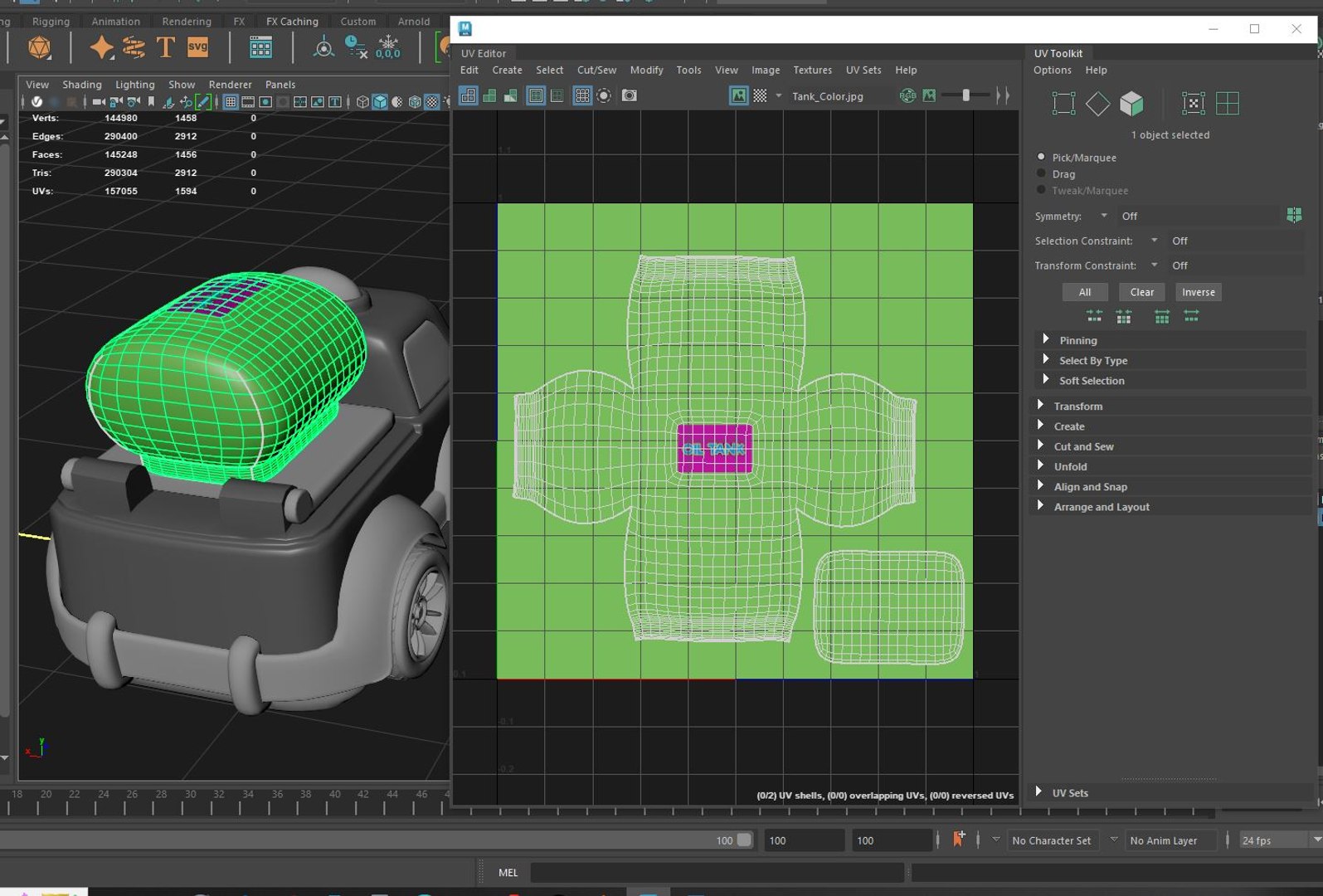
Task: Click the first shrink selection icon under All
Action: click(x=1094, y=316)
